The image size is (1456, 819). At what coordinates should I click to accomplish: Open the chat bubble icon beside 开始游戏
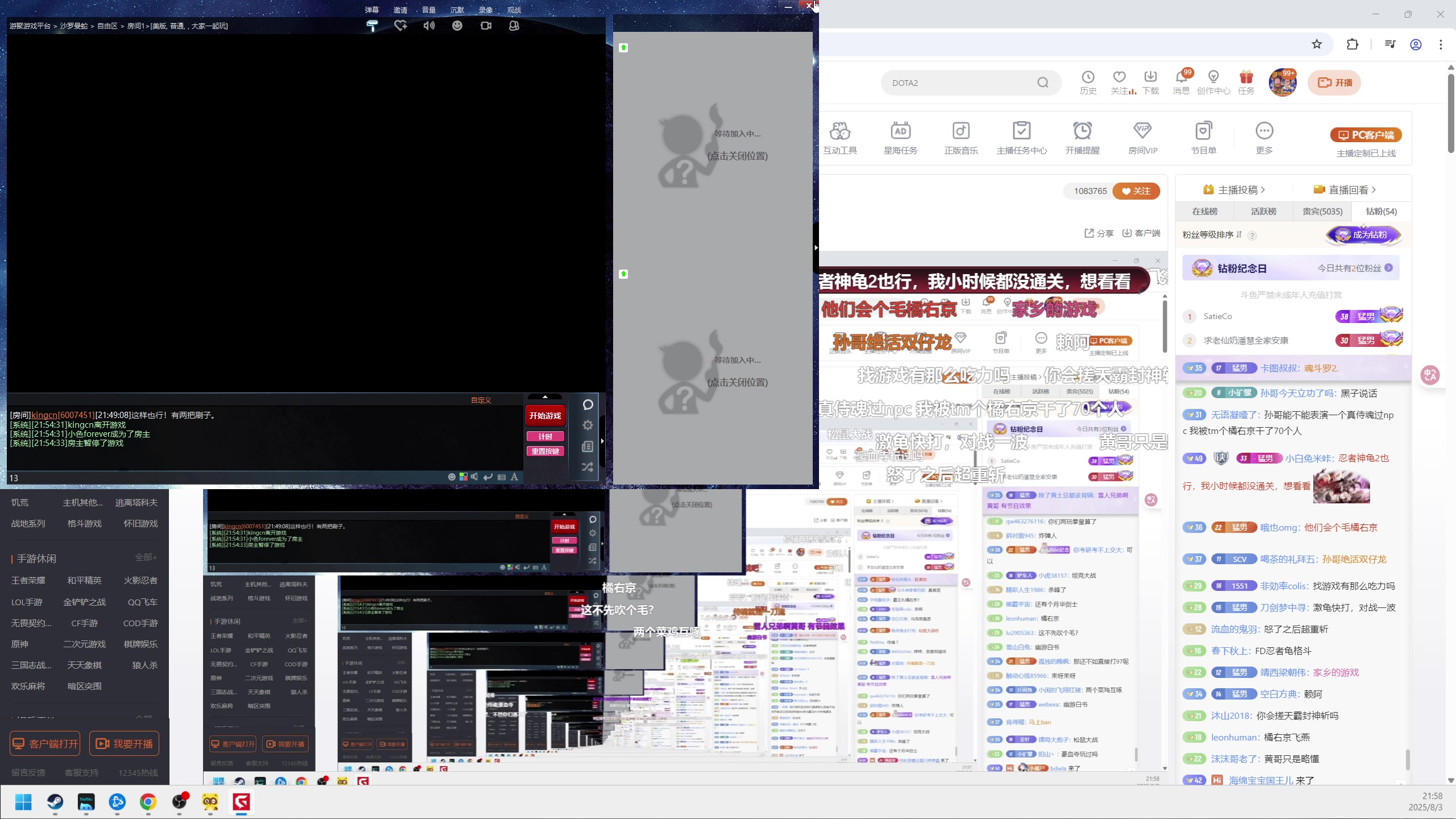pos(588,404)
